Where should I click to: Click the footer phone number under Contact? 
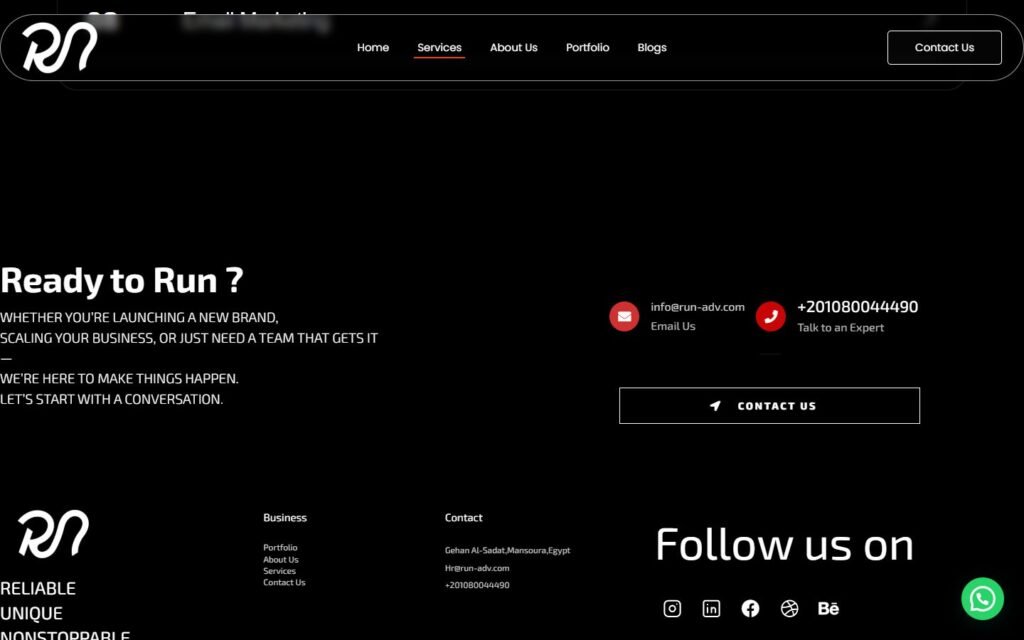(x=477, y=585)
